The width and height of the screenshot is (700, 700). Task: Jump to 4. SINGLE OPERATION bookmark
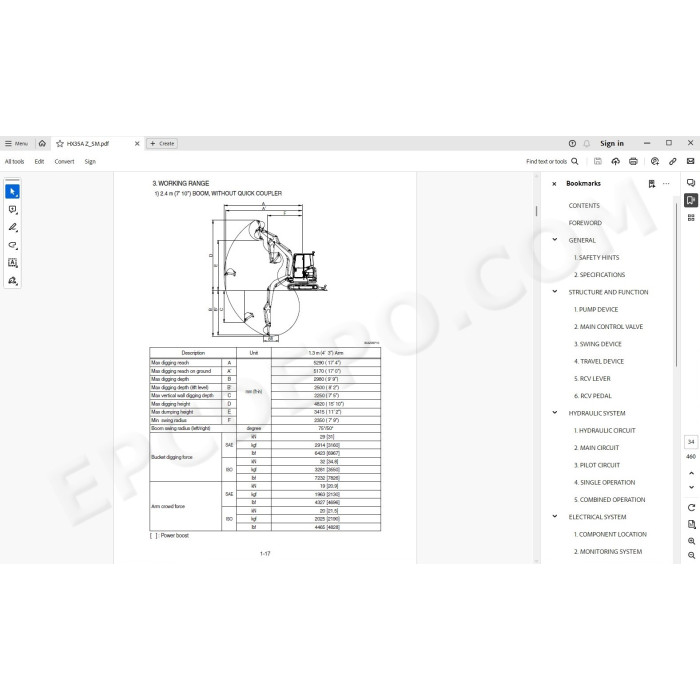click(x=604, y=483)
